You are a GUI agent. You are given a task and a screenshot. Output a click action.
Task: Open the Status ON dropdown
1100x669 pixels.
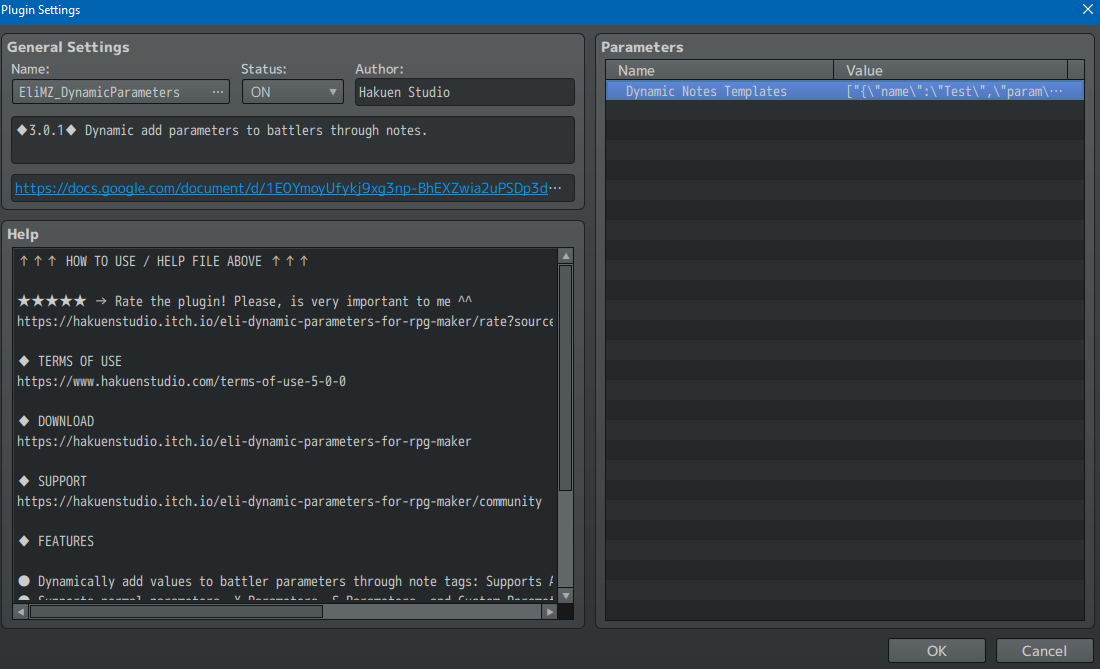click(x=293, y=92)
